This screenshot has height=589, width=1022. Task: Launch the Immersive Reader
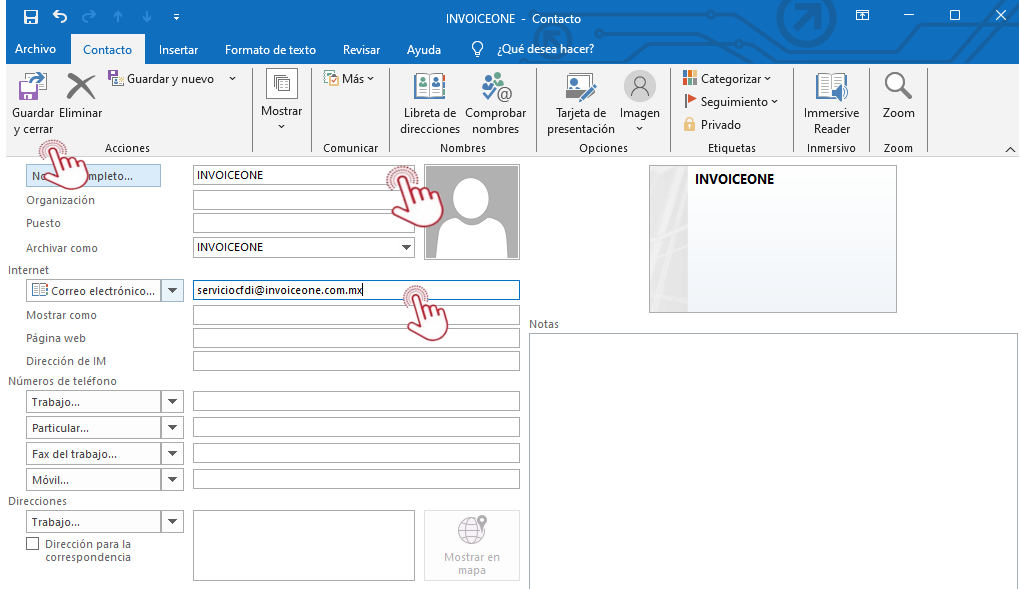pyautogui.click(x=831, y=87)
